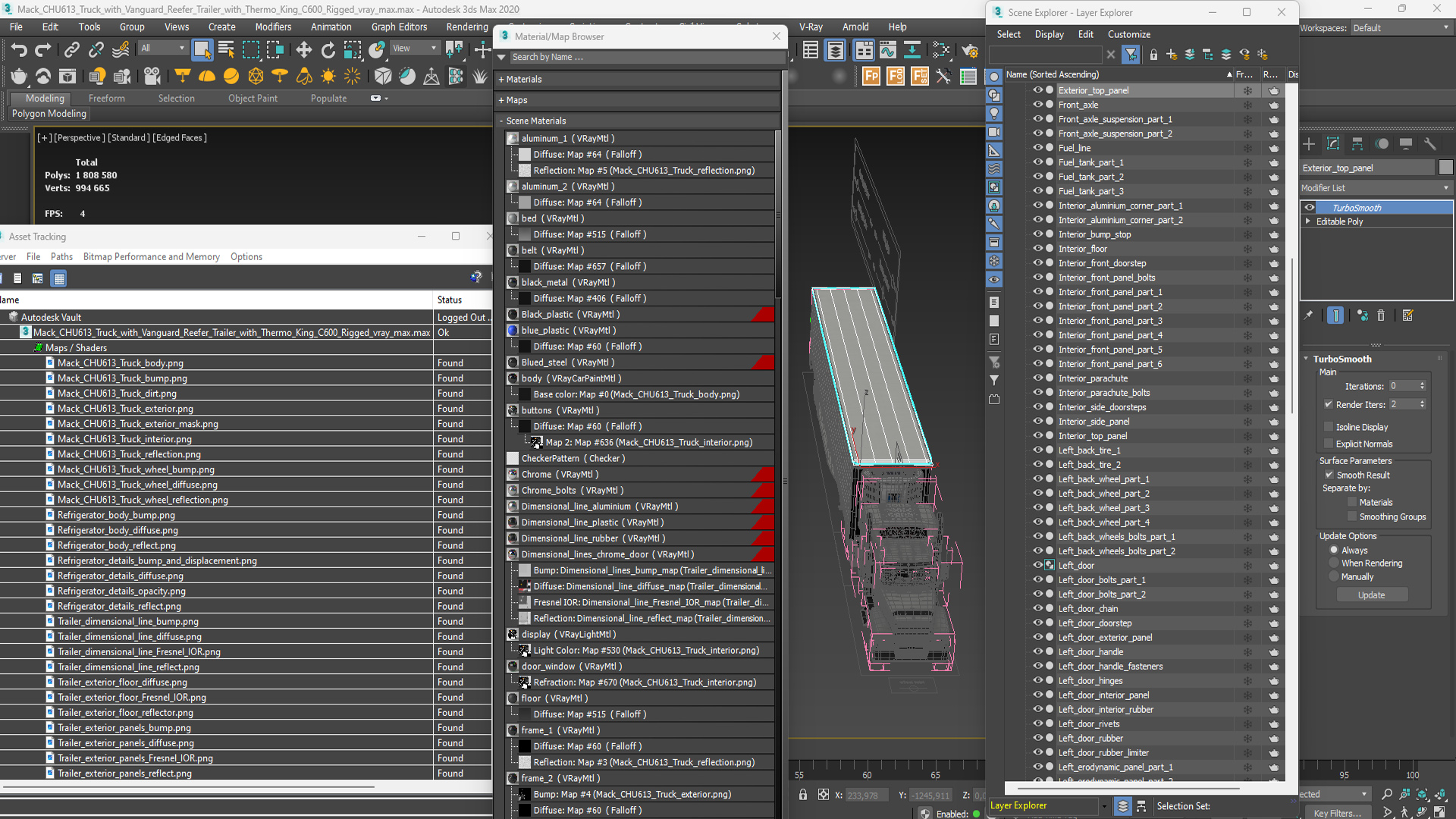The width and height of the screenshot is (1456, 819).
Task: Click Configure Modifier Sets icon
Action: coord(1408,315)
